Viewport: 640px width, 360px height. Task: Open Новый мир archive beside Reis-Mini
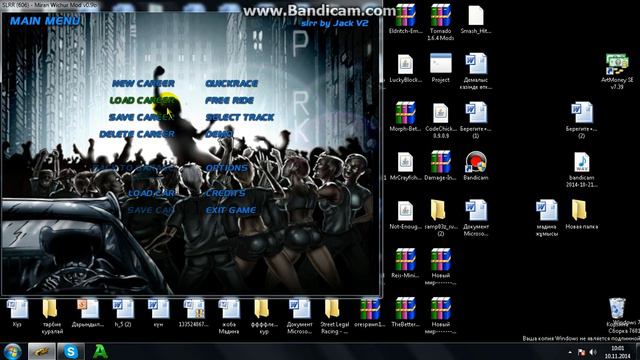tap(440, 260)
